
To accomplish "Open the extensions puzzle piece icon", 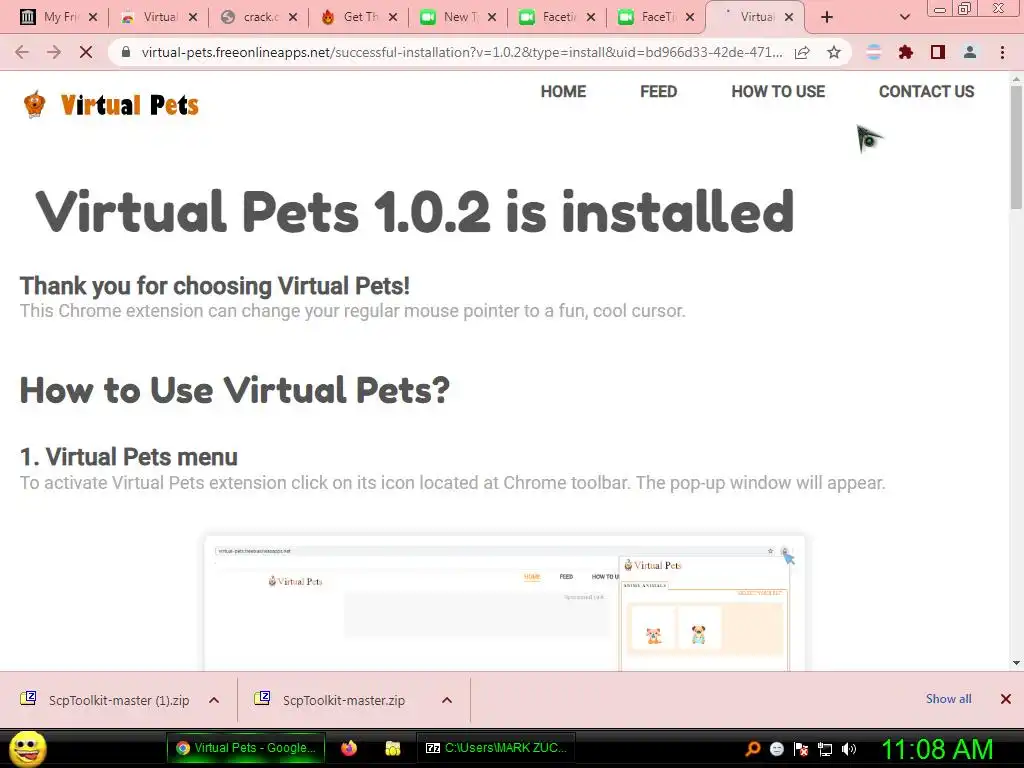I will click(x=906, y=52).
